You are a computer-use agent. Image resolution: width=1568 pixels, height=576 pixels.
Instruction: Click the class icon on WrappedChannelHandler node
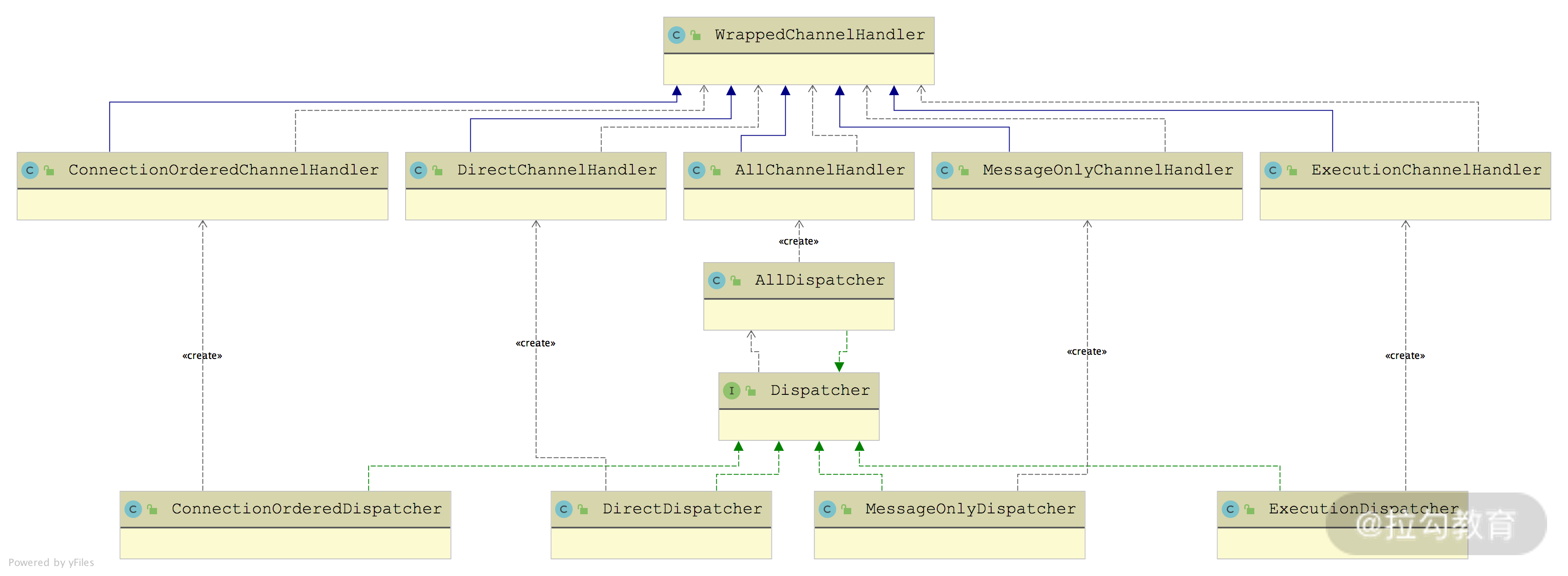click(x=676, y=35)
